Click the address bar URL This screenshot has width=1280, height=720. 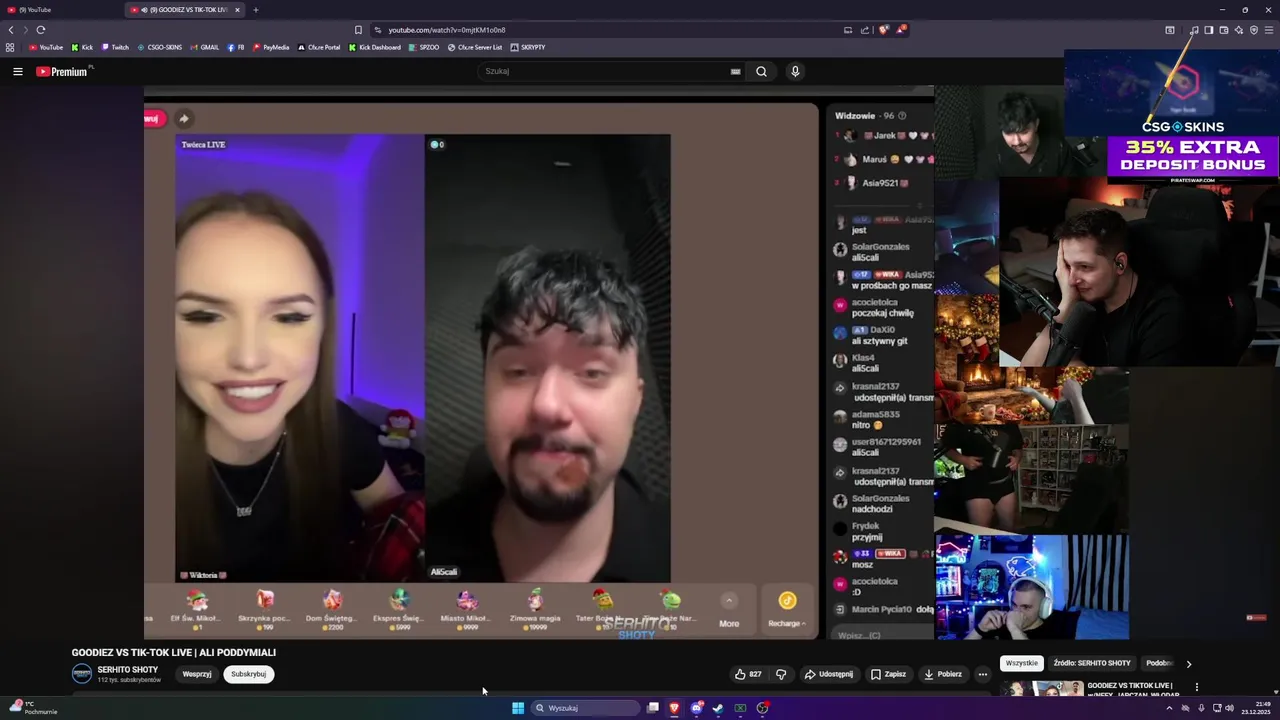447,30
